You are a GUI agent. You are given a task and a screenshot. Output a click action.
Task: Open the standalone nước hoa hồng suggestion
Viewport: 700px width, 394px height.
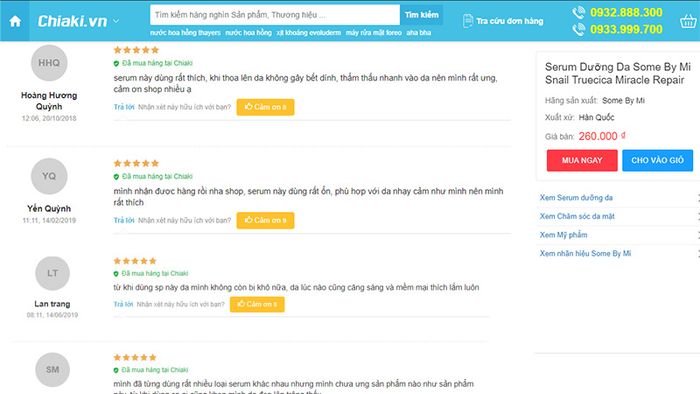coord(249,33)
